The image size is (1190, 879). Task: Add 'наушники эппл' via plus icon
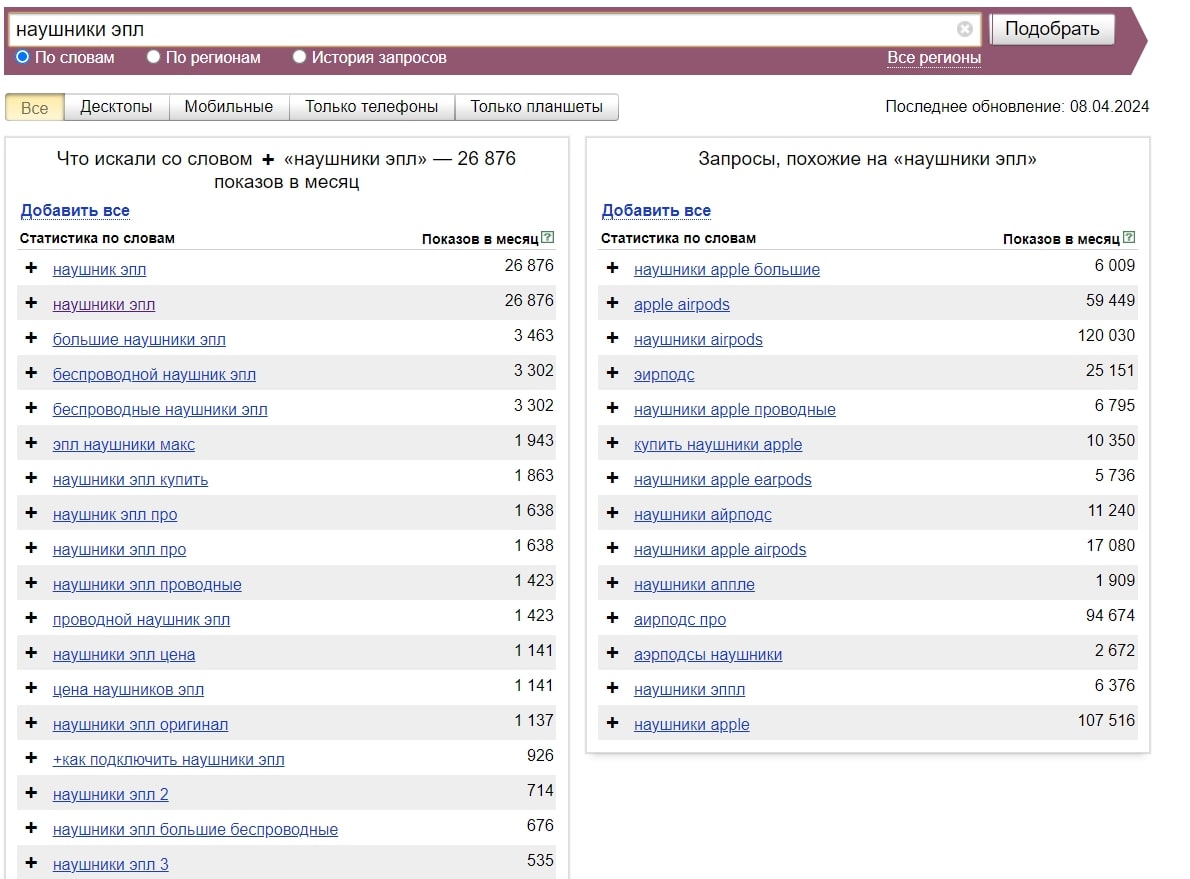click(612, 688)
